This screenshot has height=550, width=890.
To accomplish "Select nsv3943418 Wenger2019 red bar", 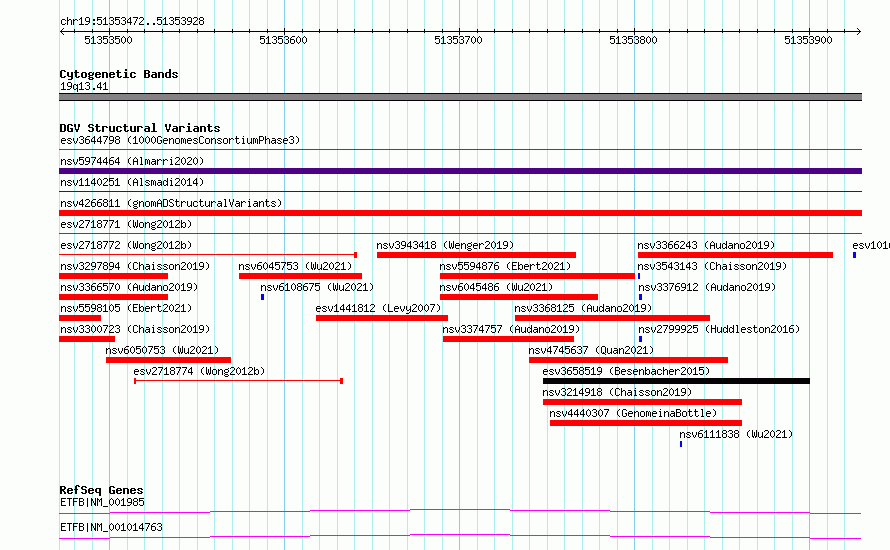I will click(476, 255).
